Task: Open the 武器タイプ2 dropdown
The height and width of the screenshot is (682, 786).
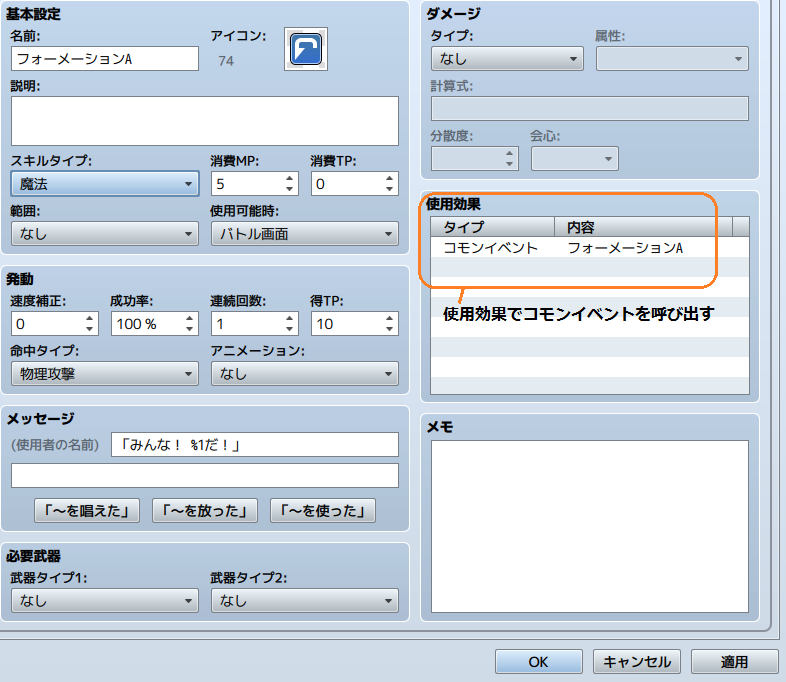Action: pos(305,600)
